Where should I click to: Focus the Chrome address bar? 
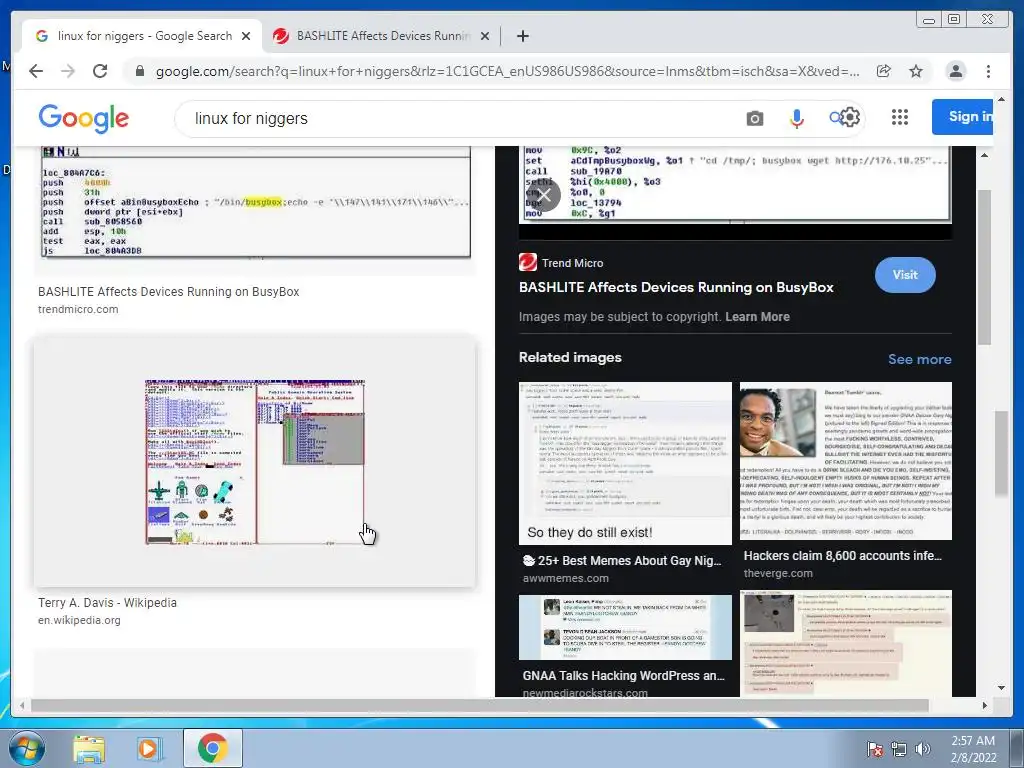click(507, 71)
